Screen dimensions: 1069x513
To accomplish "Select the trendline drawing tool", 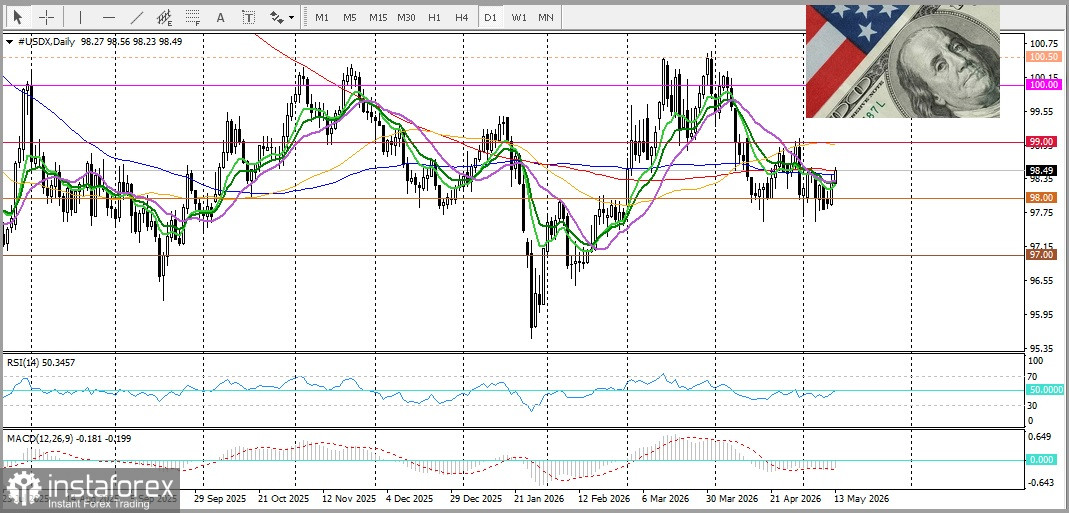I will click(x=136, y=17).
